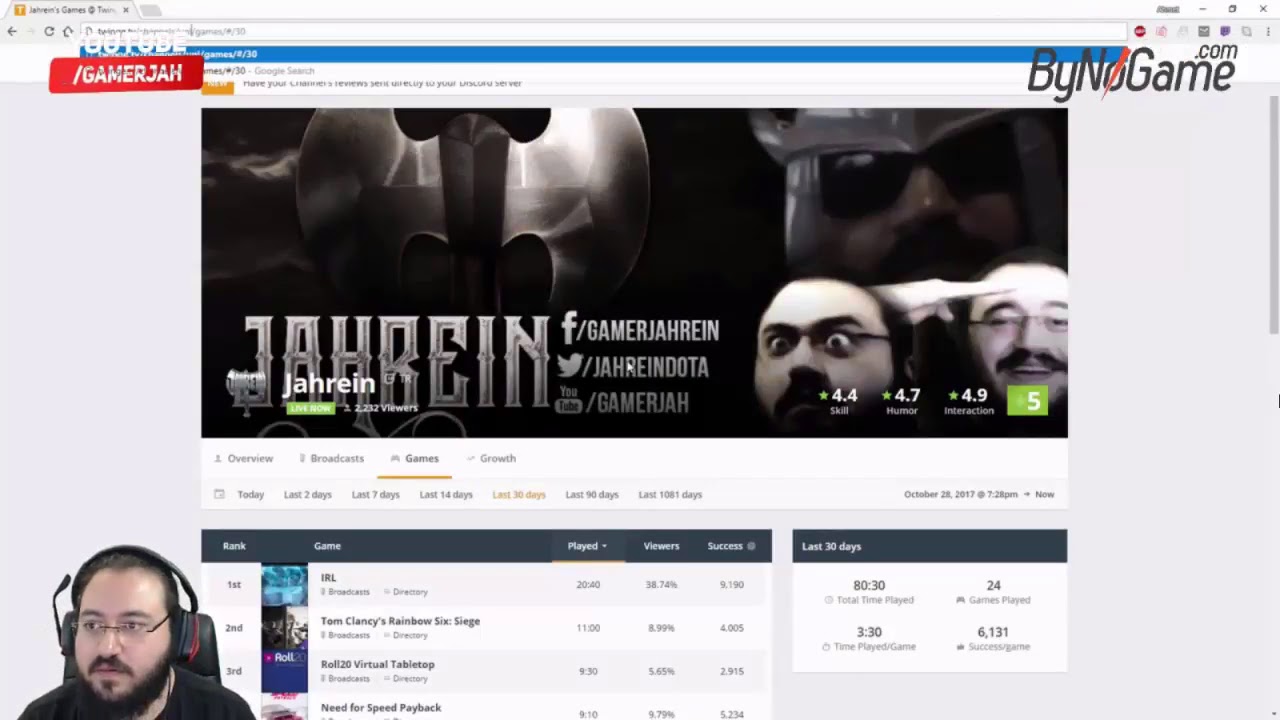Click the calendar icon before Today
The width and height of the screenshot is (1280, 720).
[x=219, y=494]
